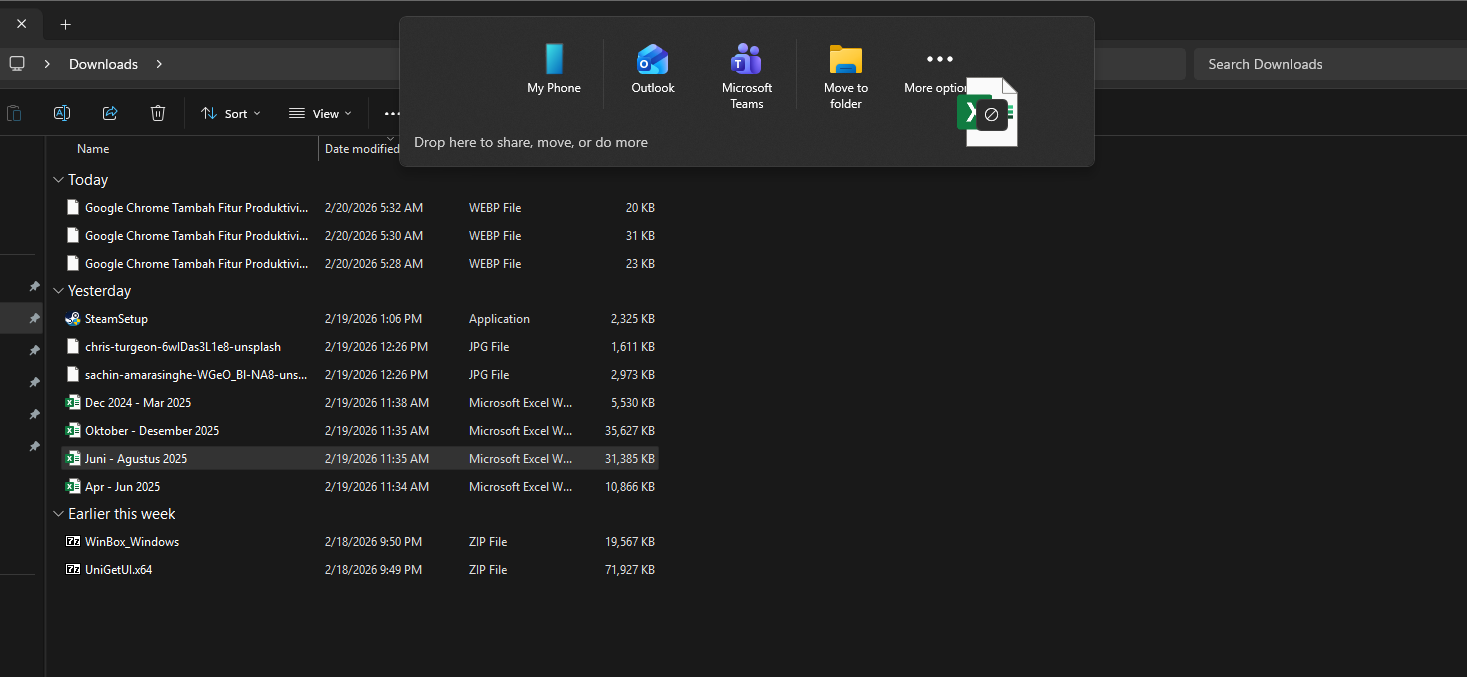This screenshot has height=677, width=1467.
Task: Open the toolbar See more menu
Action: click(393, 113)
